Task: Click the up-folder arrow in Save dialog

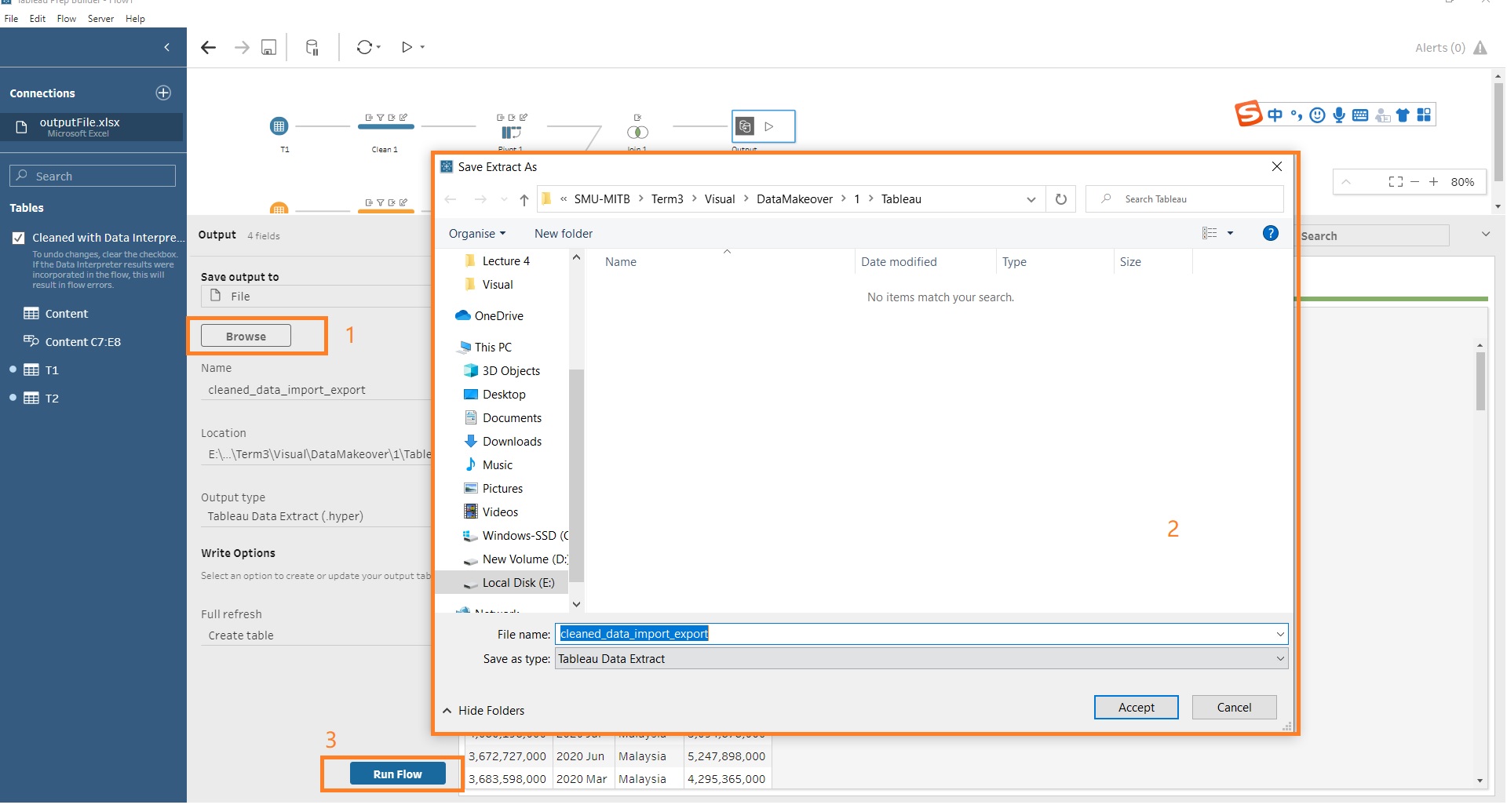Action: tap(524, 199)
